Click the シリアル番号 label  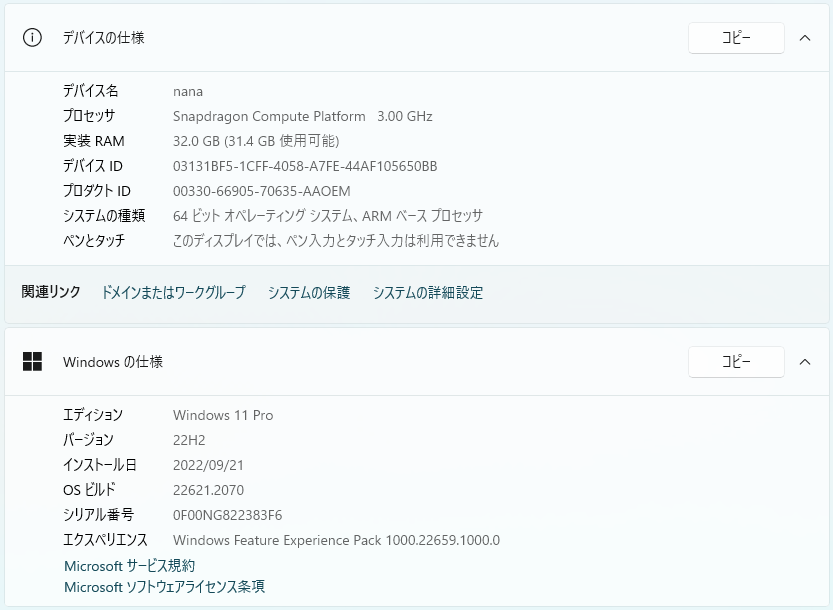(98, 515)
